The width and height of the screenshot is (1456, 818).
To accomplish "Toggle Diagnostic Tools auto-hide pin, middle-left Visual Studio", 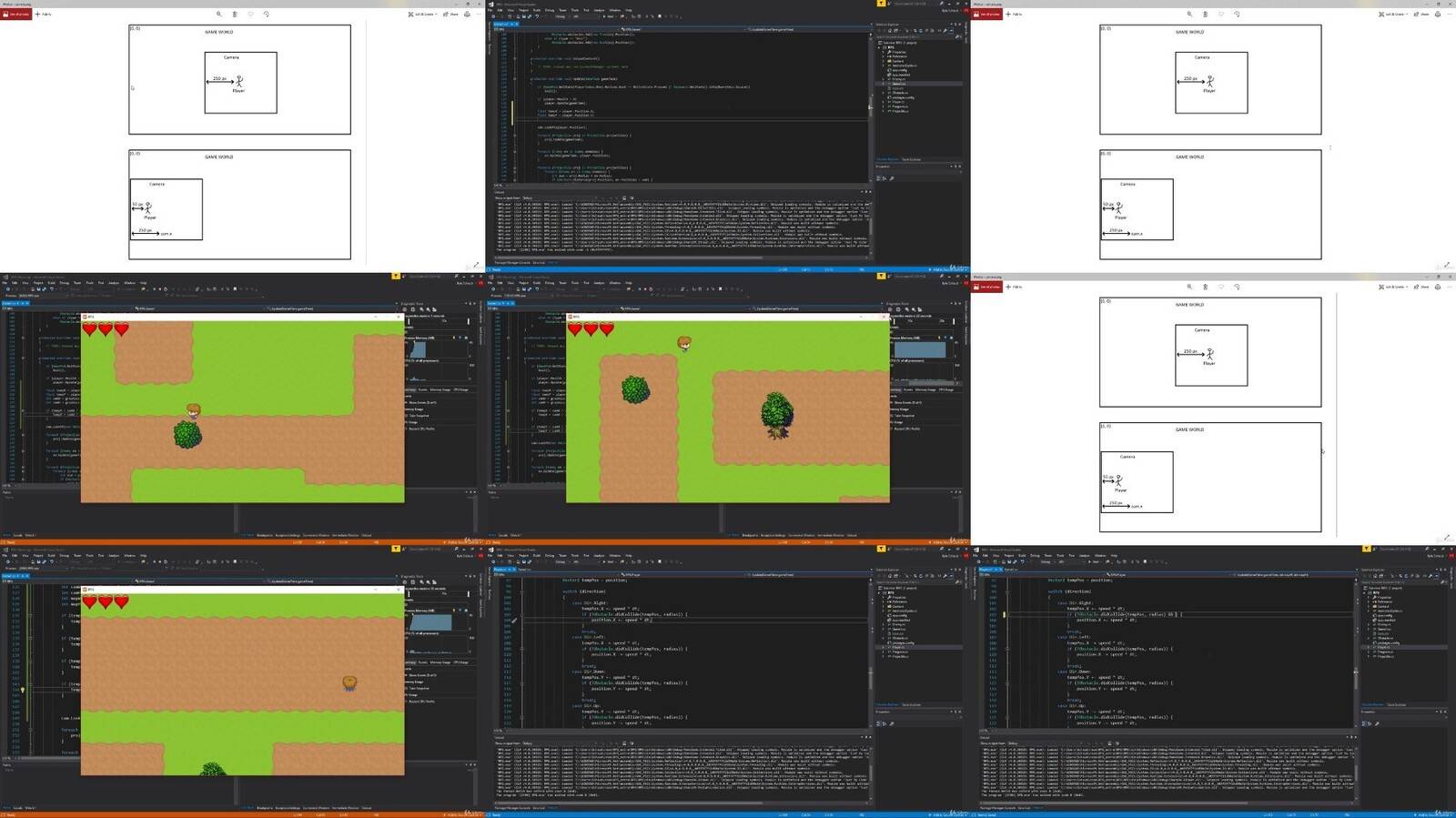I will (x=469, y=303).
